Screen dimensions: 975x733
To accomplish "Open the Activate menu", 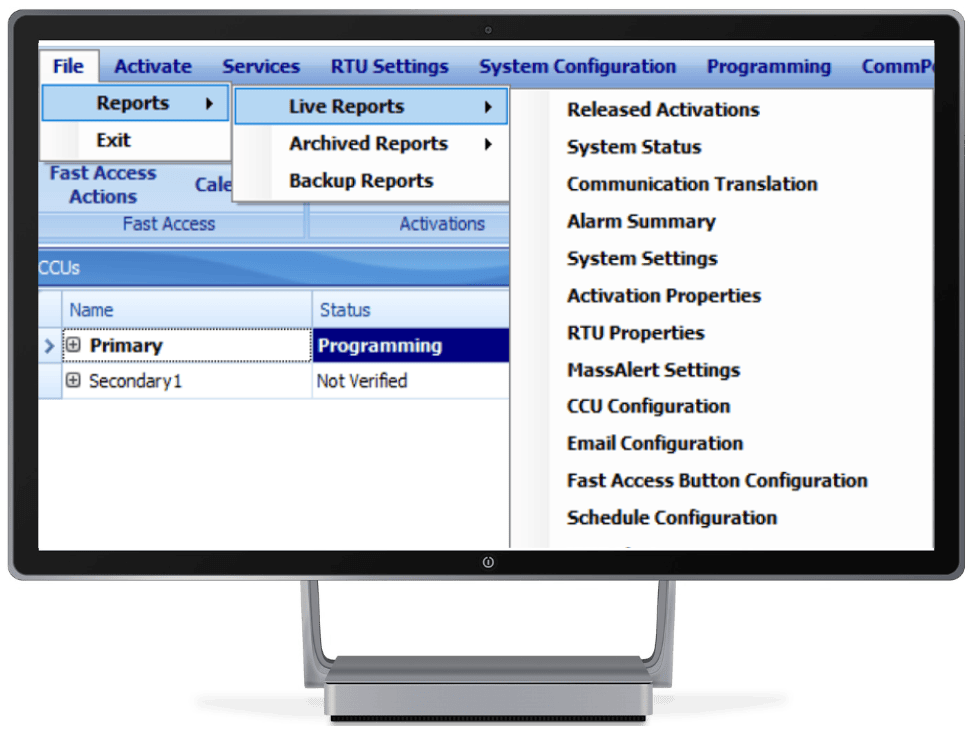I will tap(152, 66).
